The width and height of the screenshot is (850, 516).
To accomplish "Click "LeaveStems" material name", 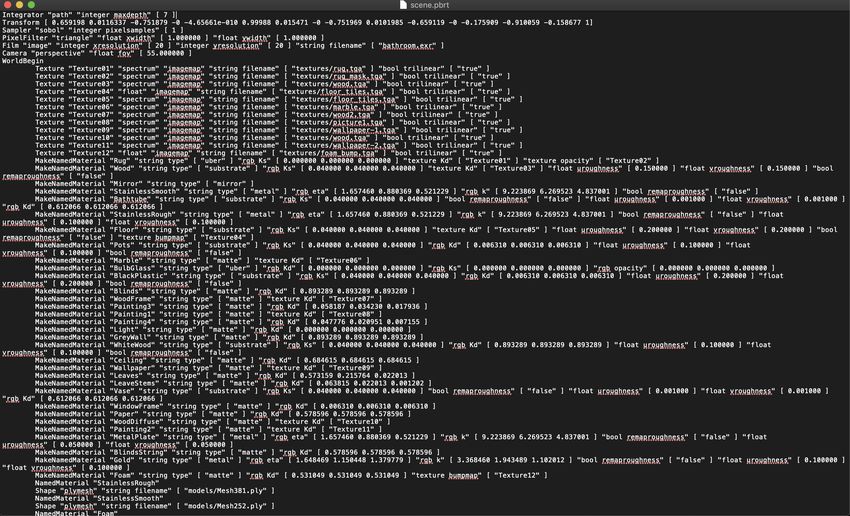I will point(134,383).
